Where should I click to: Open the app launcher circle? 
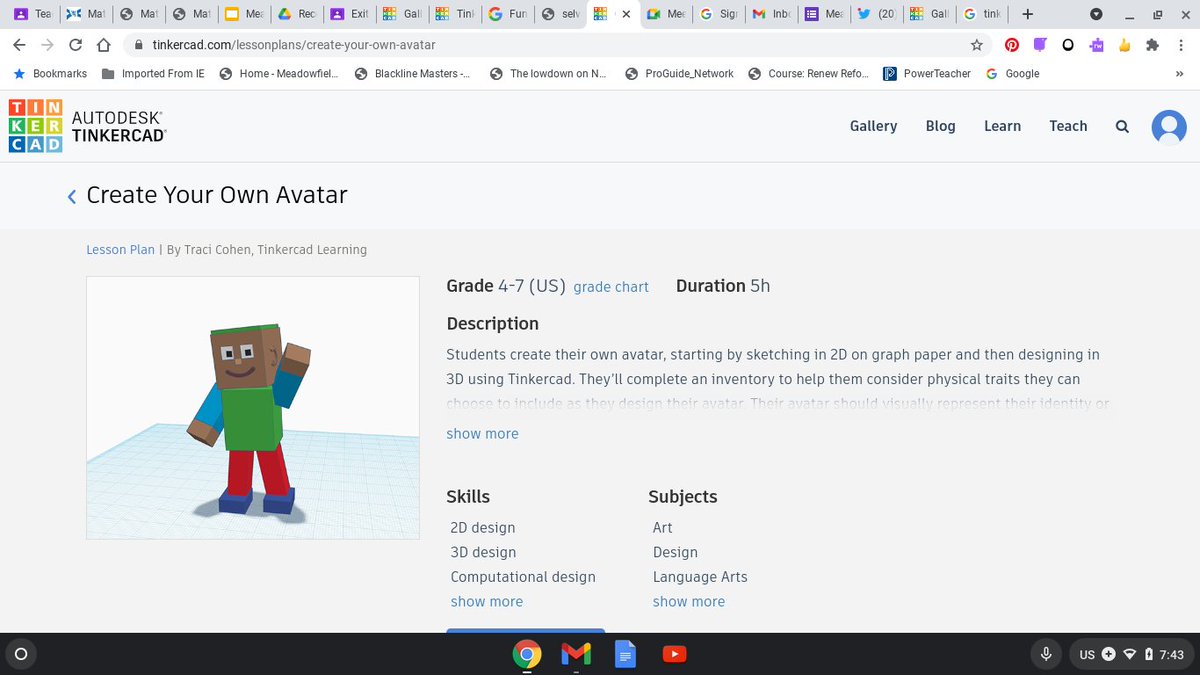click(21, 654)
